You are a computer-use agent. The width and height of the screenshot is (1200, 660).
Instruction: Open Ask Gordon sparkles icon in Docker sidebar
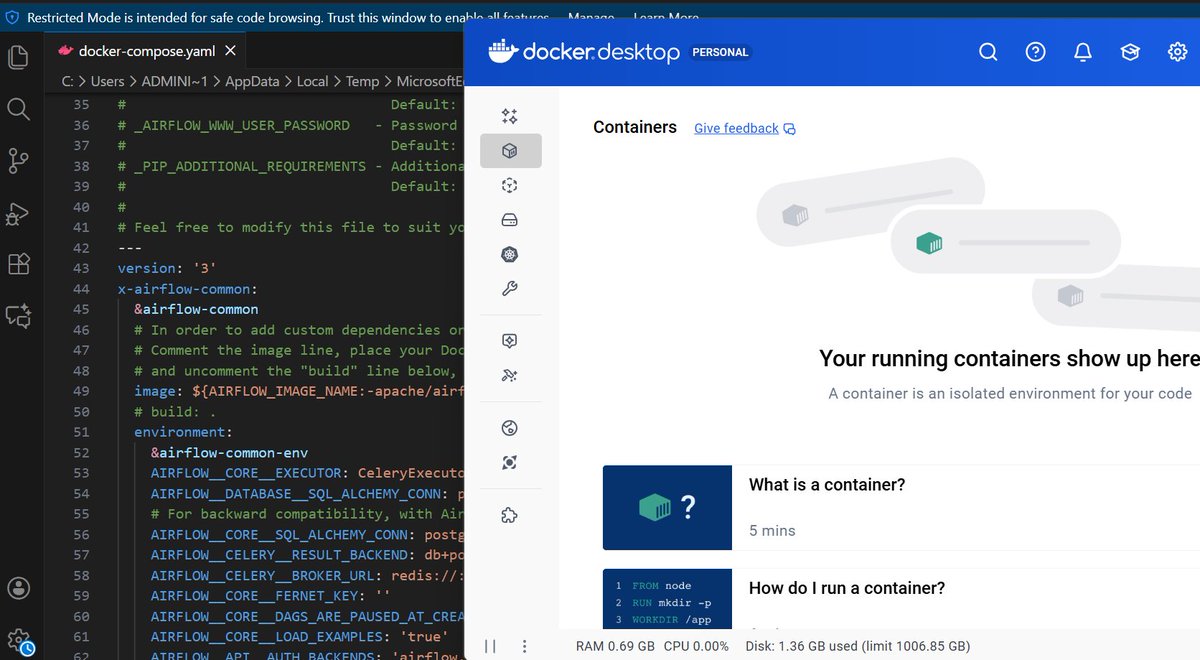(x=510, y=116)
